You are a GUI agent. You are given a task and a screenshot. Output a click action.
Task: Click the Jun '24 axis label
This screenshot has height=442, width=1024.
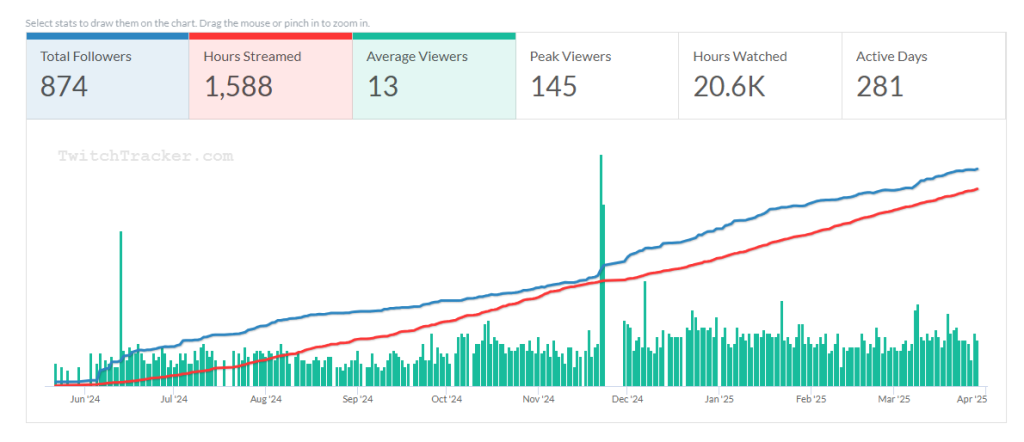[x=85, y=400]
